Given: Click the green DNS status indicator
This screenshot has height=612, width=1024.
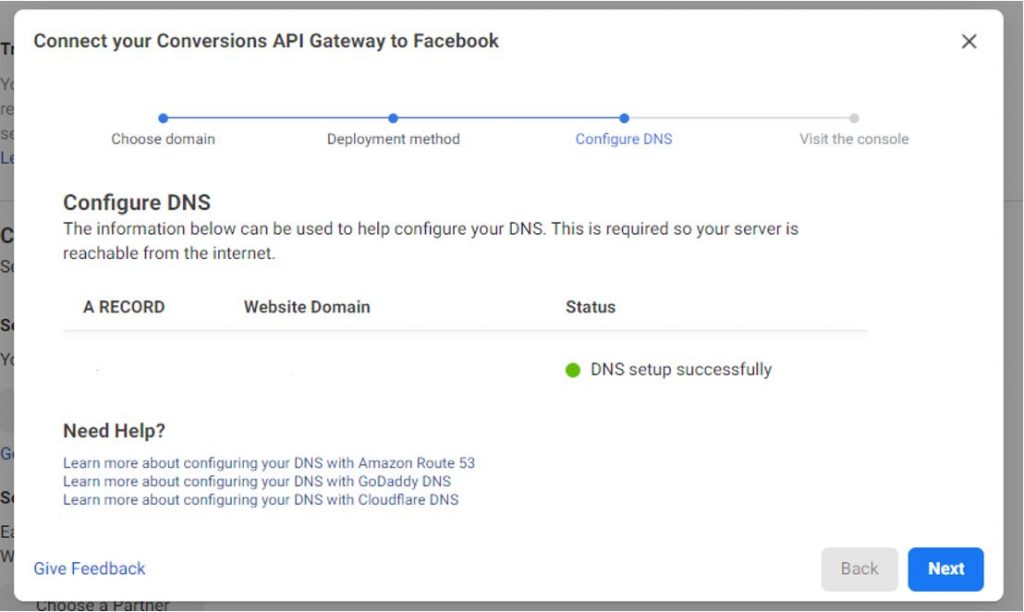Looking at the screenshot, I should pyautogui.click(x=573, y=370).
